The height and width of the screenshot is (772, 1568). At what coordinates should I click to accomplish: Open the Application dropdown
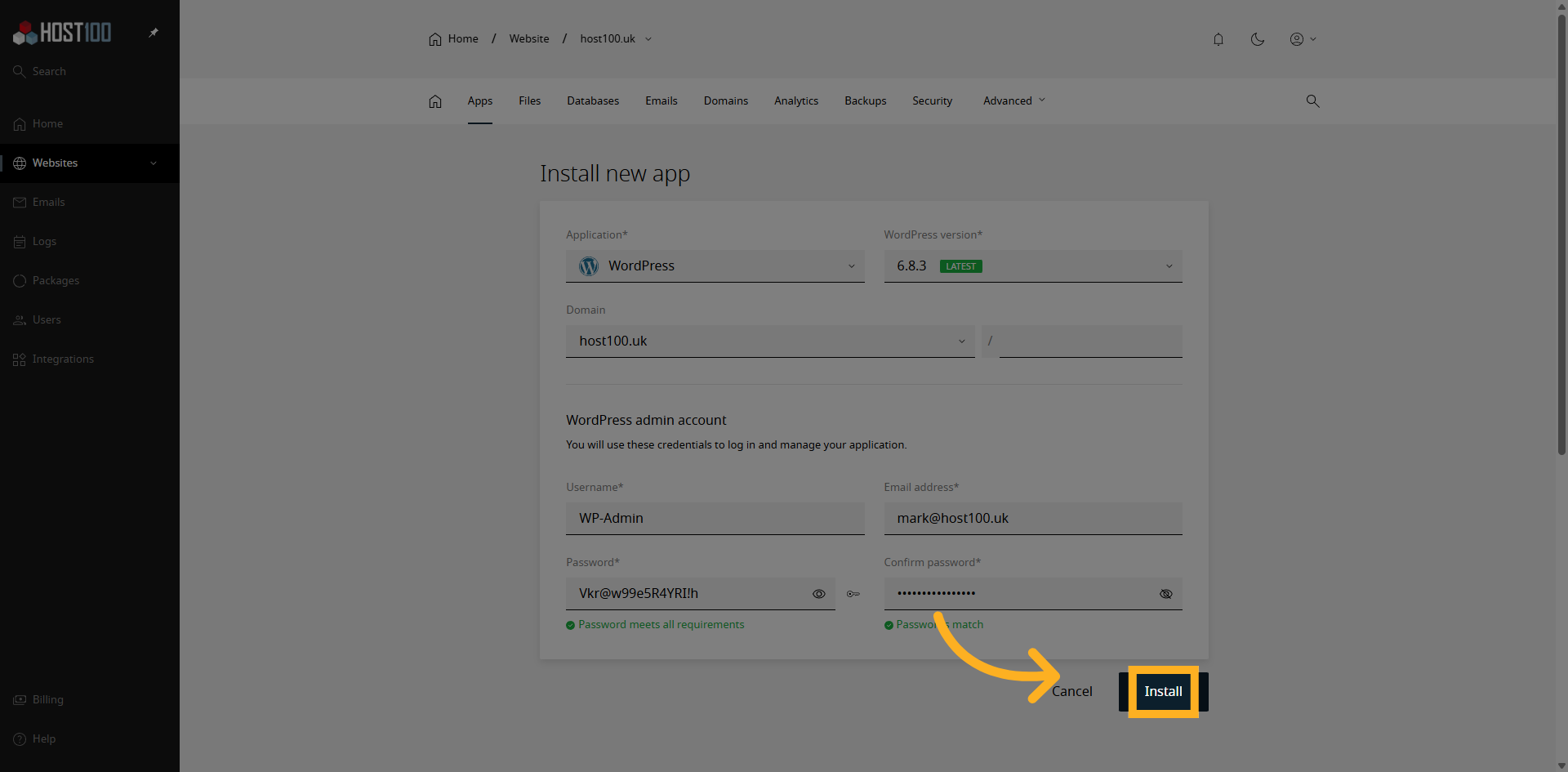pos(715,266)
